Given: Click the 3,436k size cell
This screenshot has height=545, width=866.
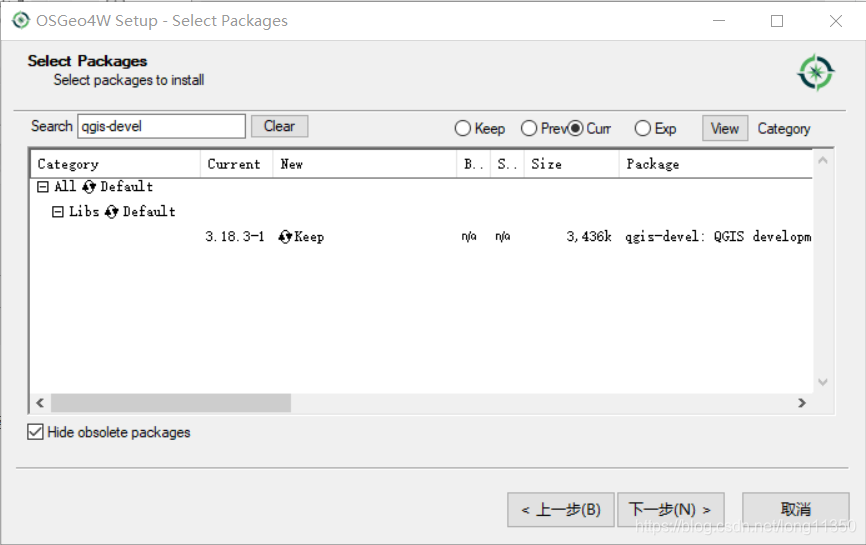Looking at the screenshot, I should pos(589,237).
